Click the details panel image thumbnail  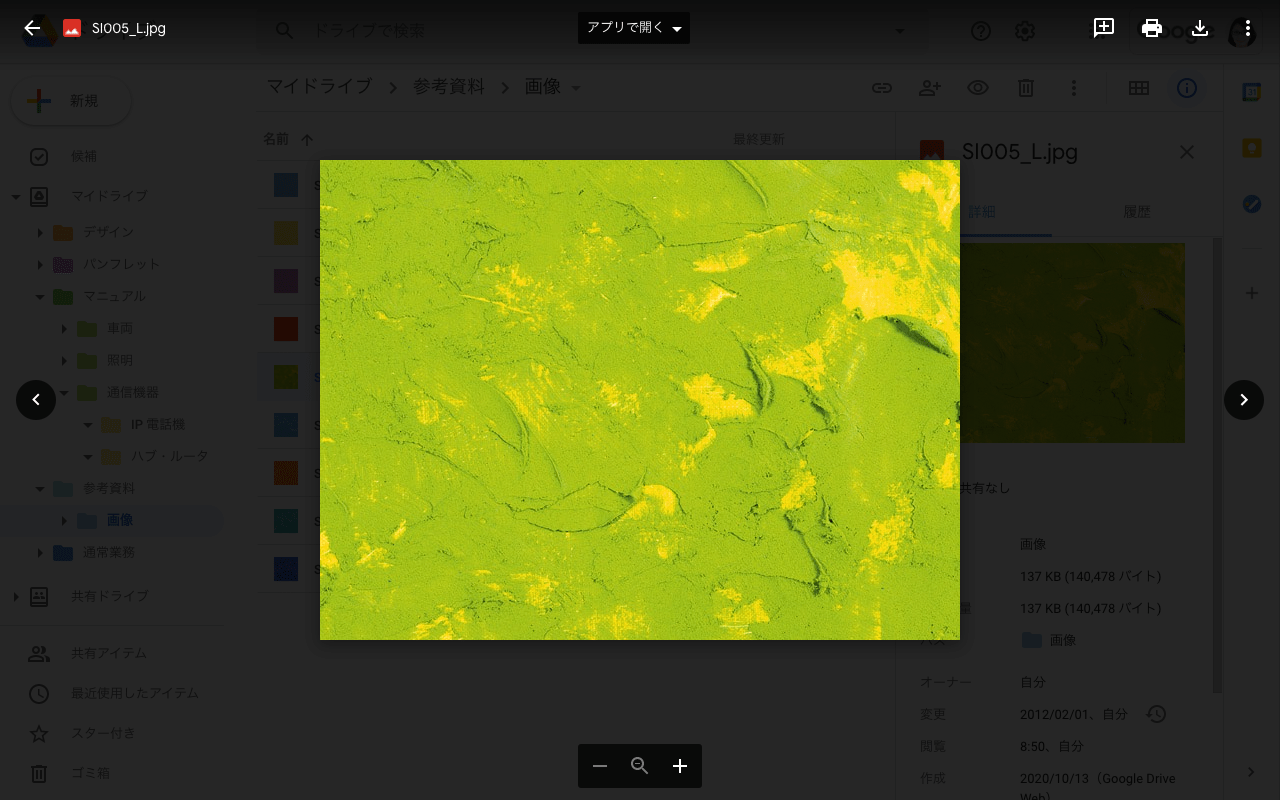coord(1073,343)
